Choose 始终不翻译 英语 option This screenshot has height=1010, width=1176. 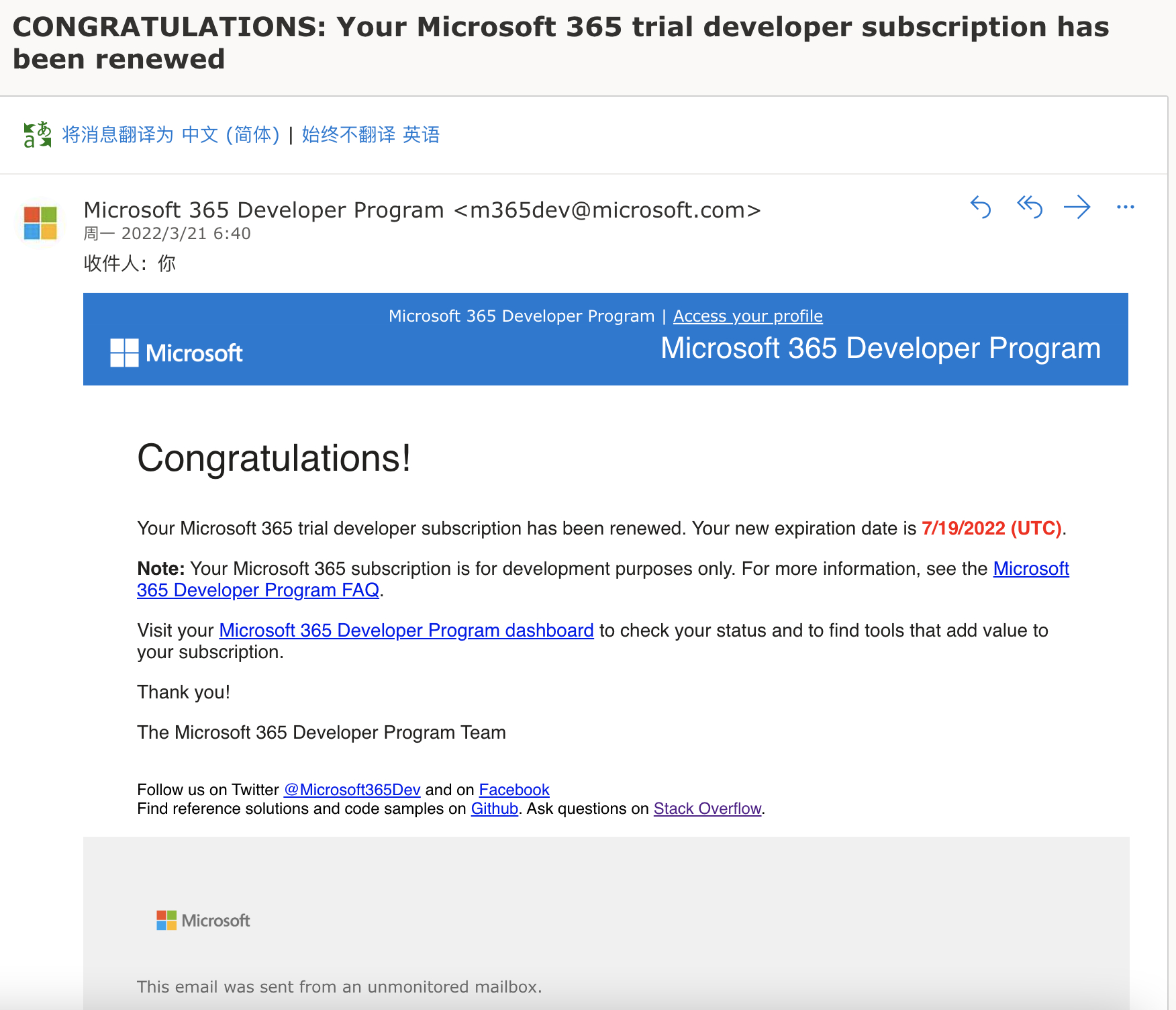point(371,134)
